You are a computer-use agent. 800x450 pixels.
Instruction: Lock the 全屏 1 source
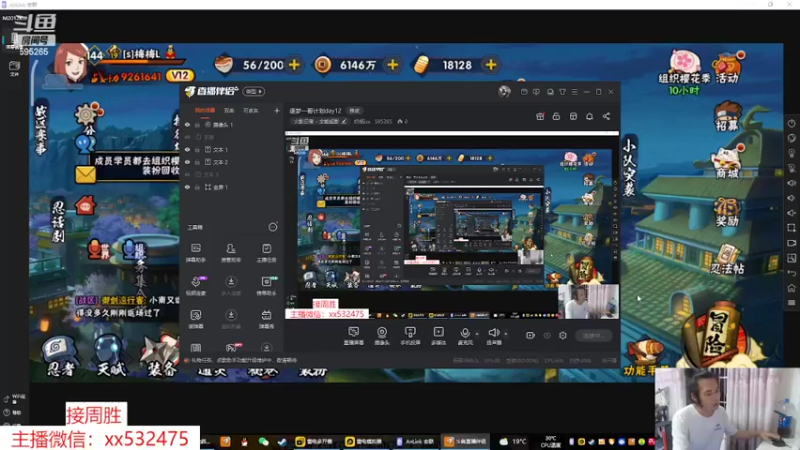(197, 187)
